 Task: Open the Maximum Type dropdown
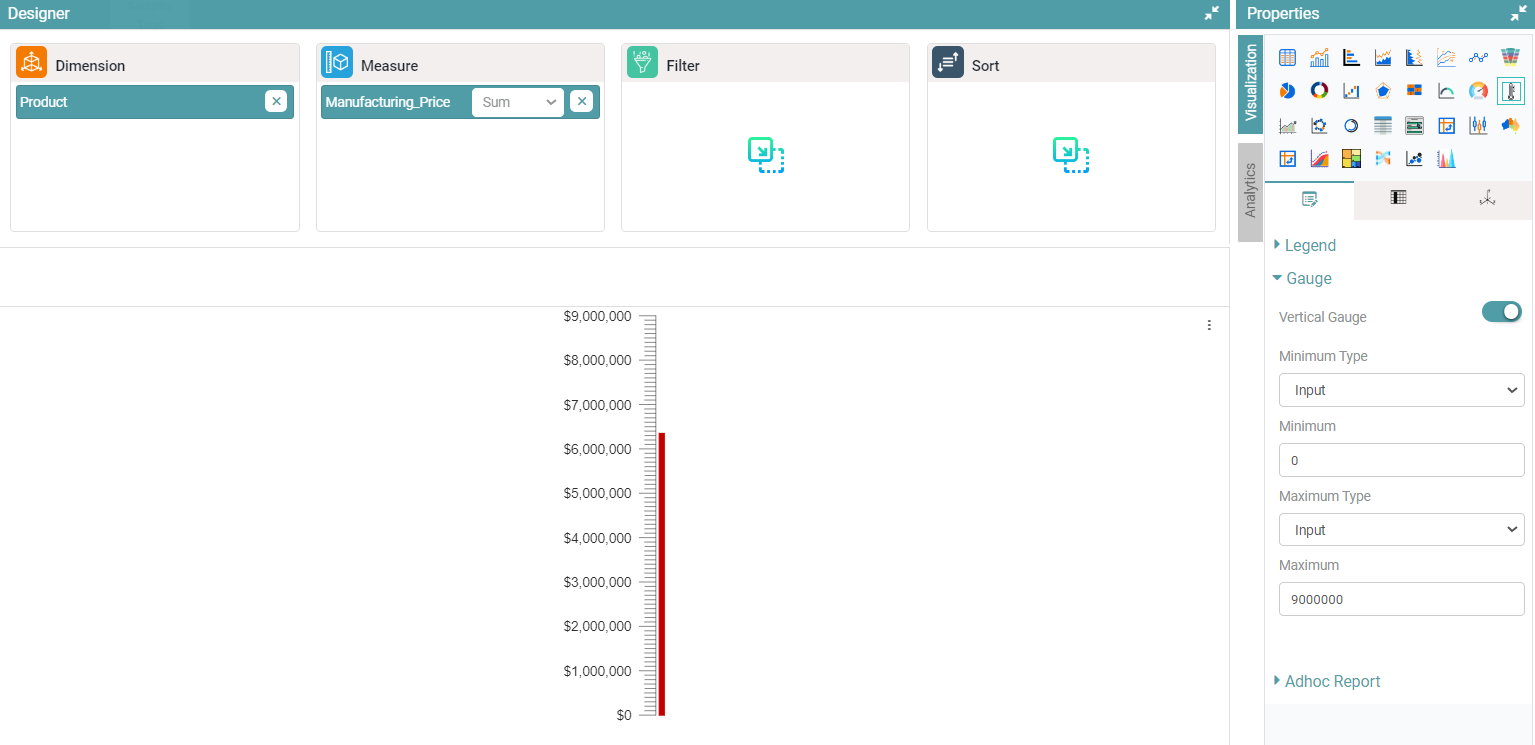click(x=1401, y=530)
